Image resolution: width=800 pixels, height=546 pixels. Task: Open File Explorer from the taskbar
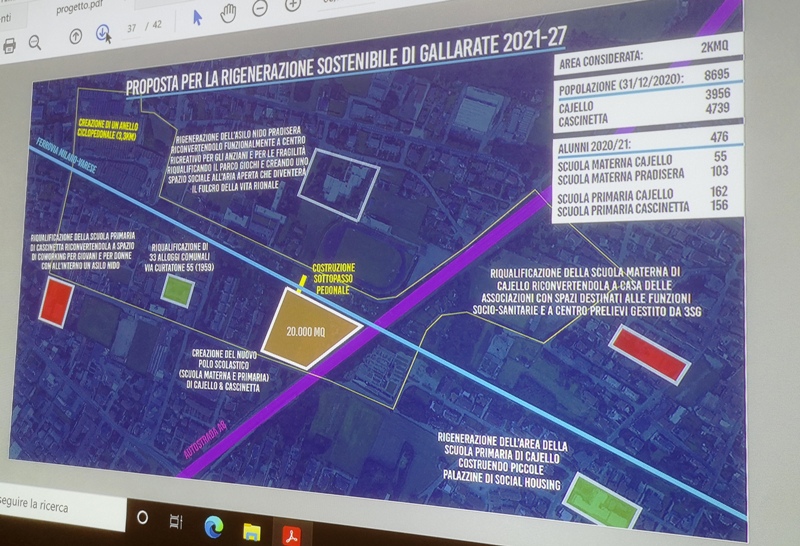252,532
